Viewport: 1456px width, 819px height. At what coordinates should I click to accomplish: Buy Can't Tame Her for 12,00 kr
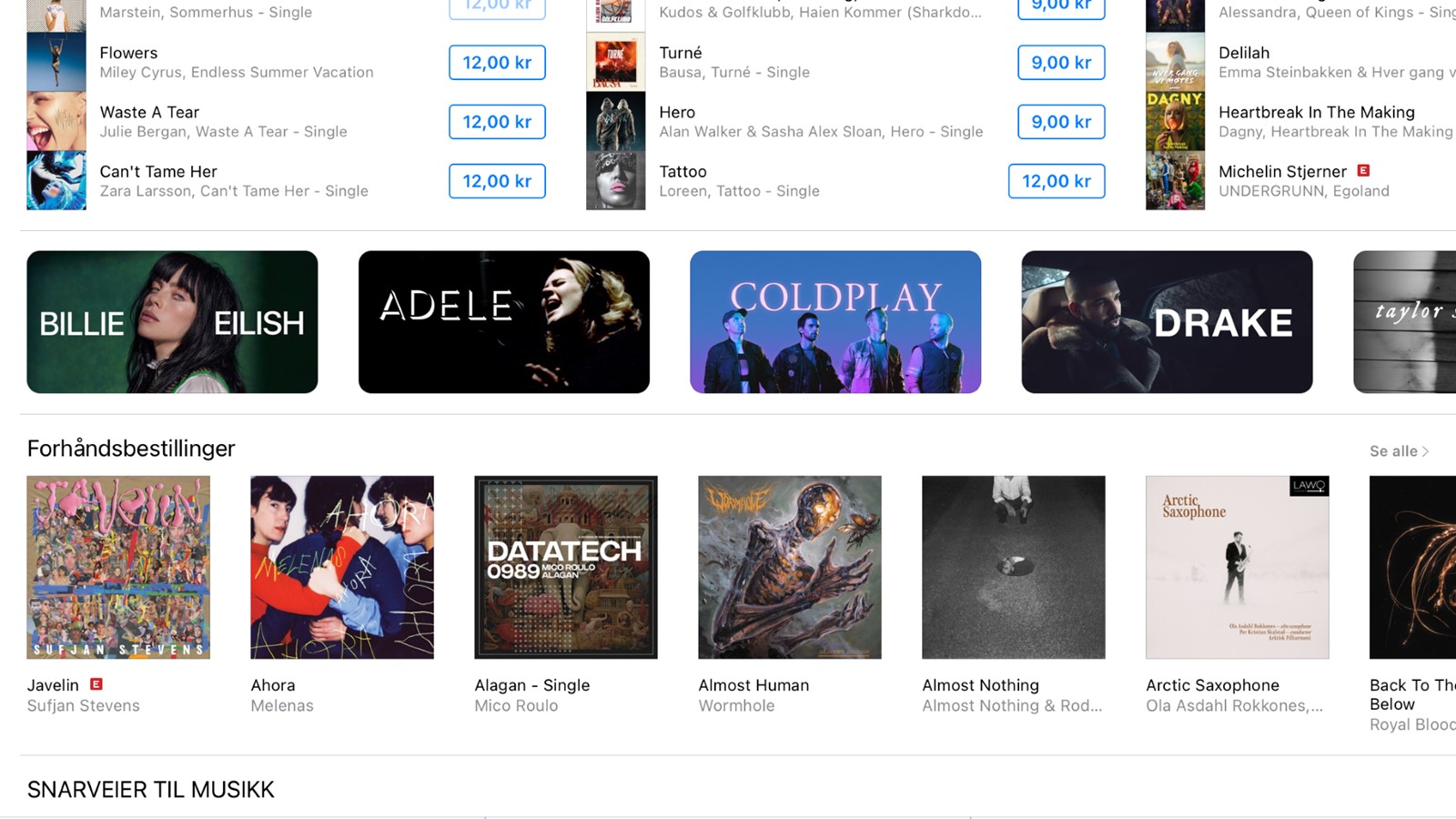497,181
